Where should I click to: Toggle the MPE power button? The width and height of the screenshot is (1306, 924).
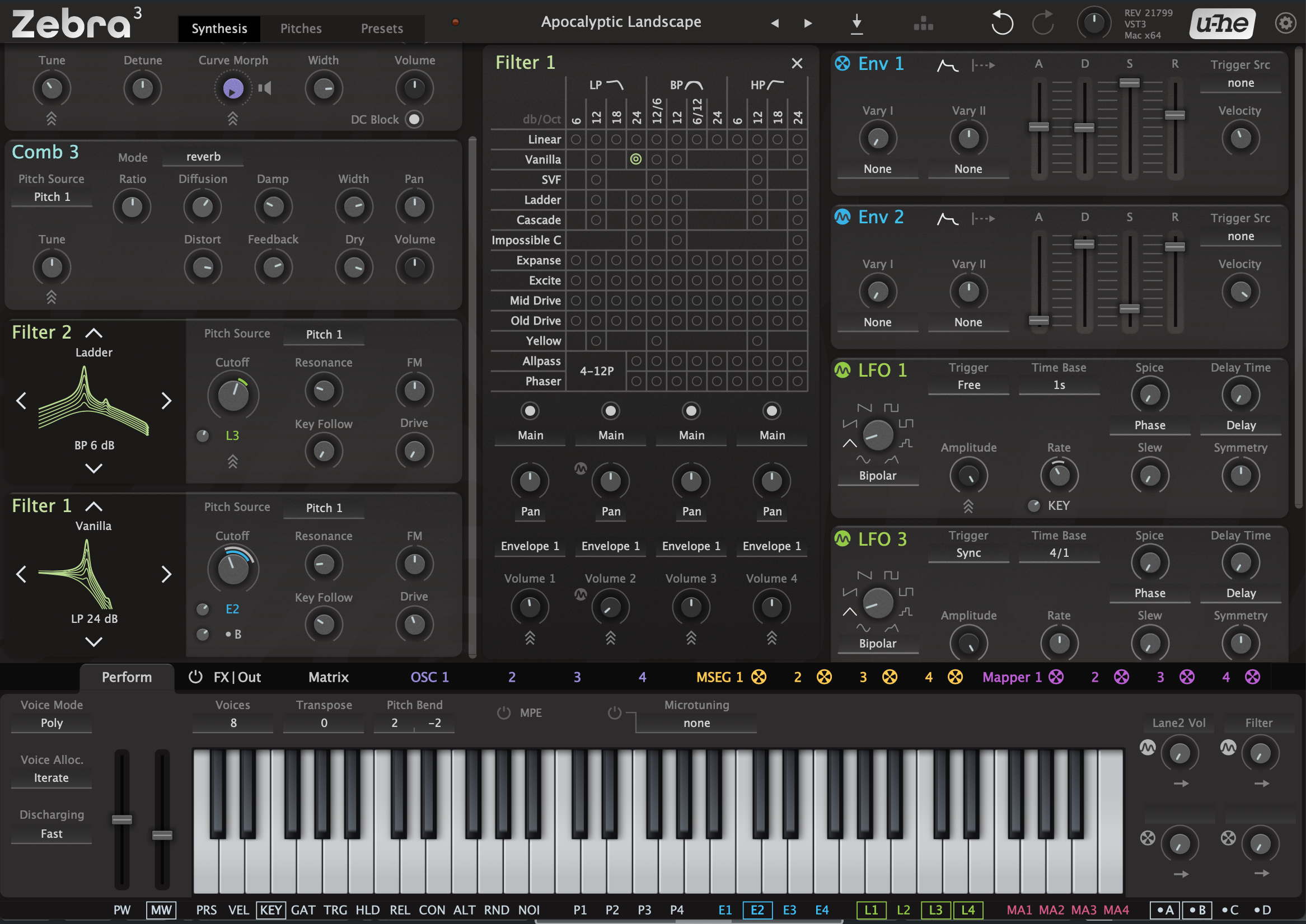pos(504,712)
